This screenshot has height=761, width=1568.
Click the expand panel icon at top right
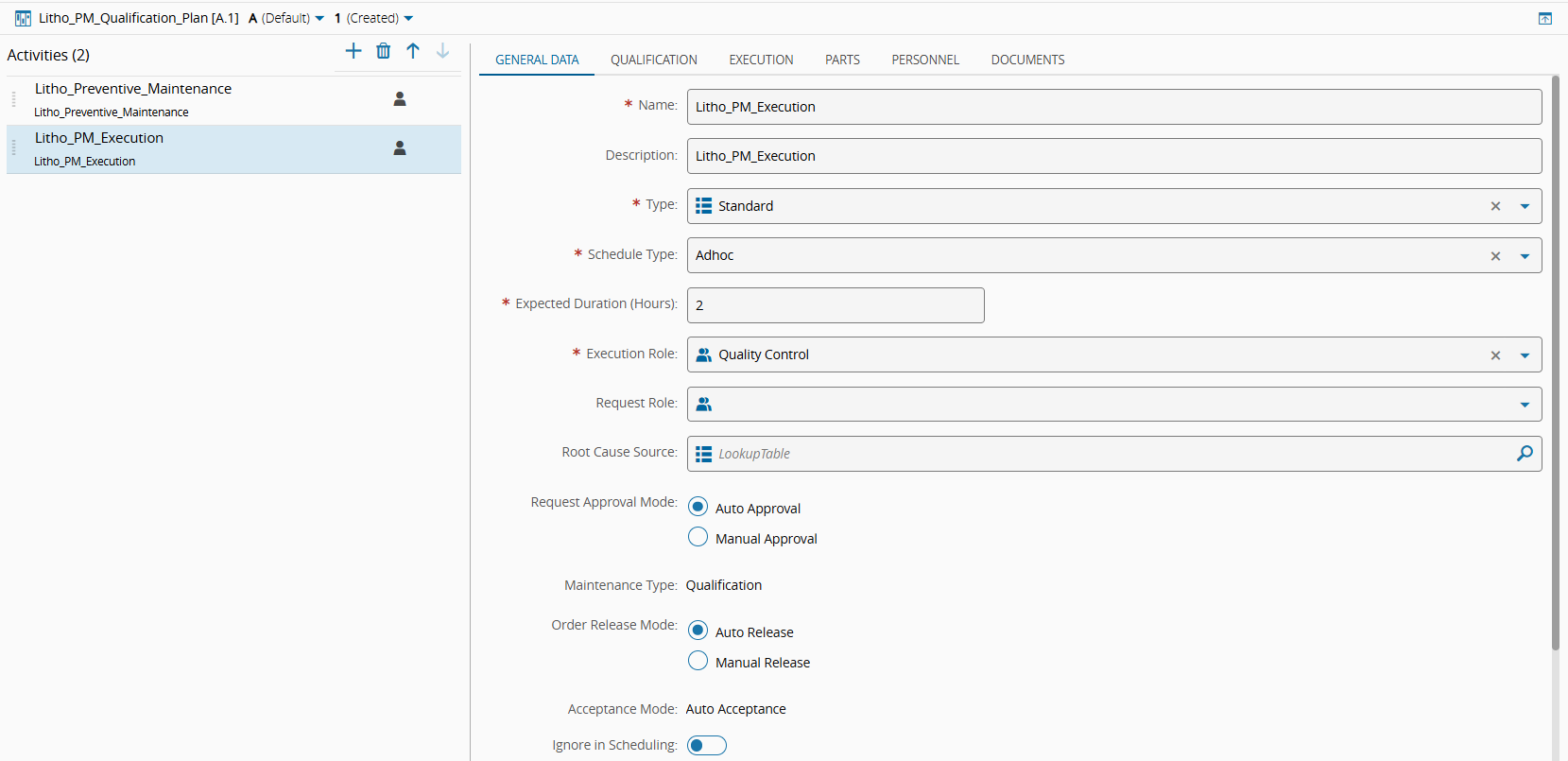(1544, 18)
